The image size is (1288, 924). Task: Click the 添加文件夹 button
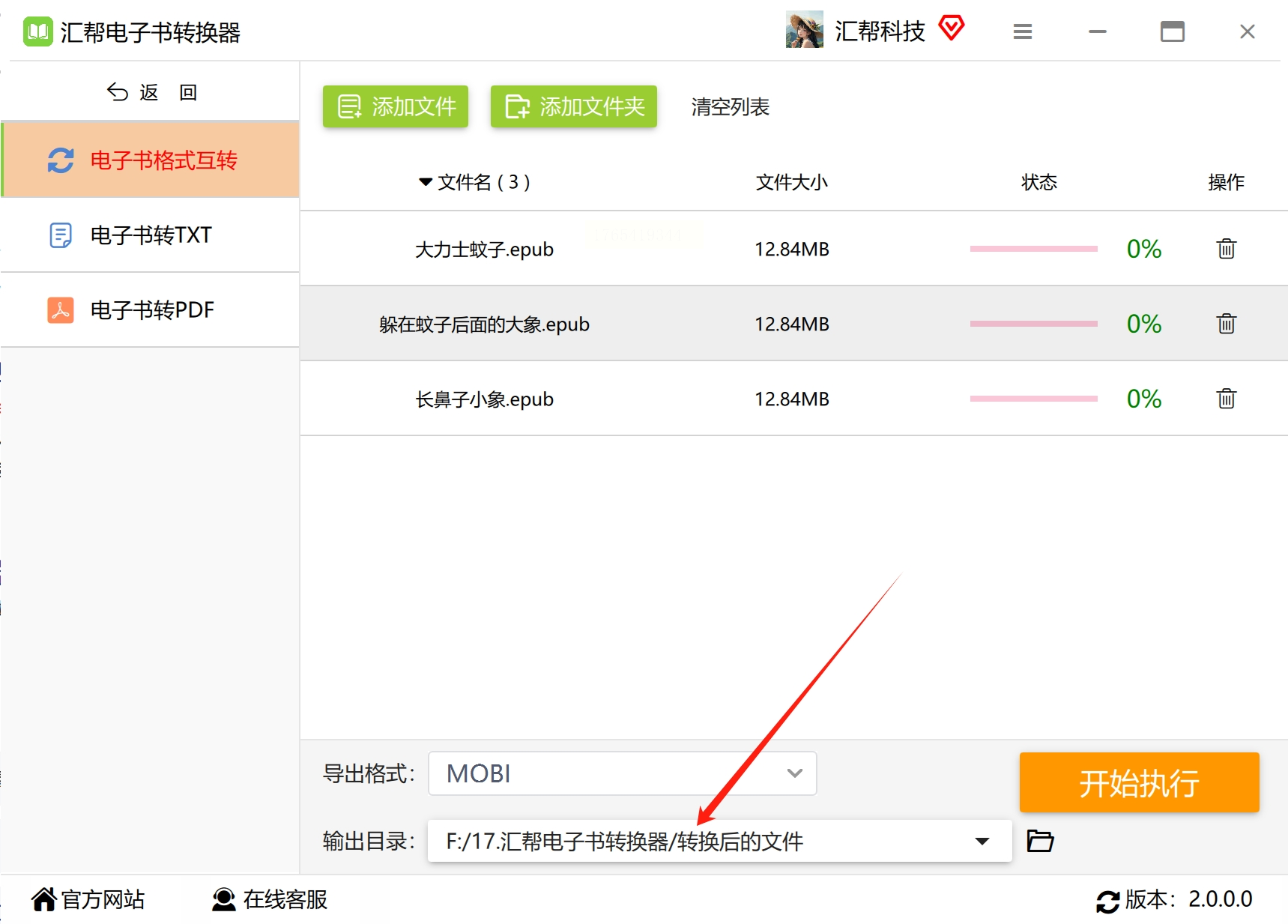[574, 106]
